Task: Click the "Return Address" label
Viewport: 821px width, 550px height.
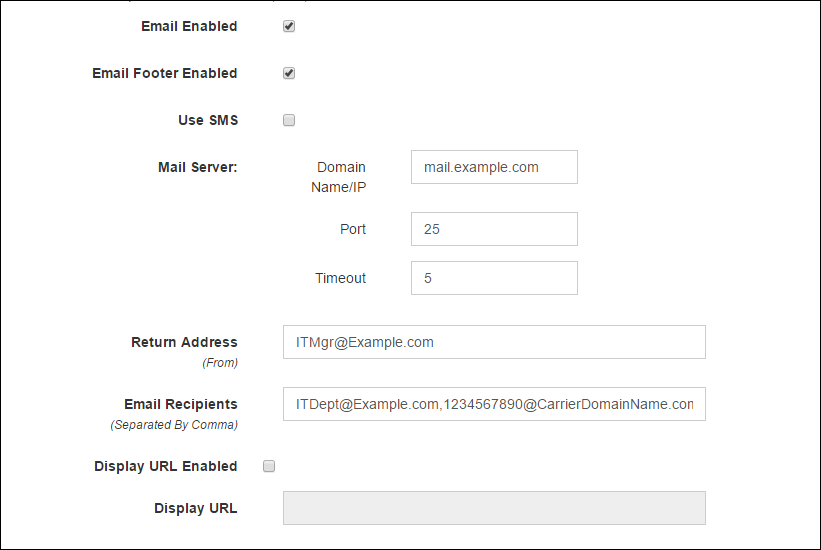Action: 184,342
